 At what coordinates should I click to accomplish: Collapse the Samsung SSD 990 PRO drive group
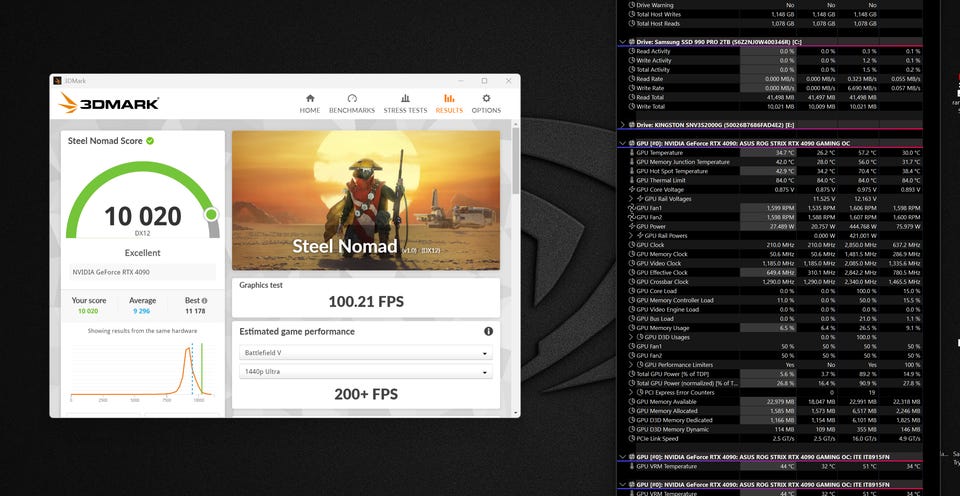click(623, 42)
